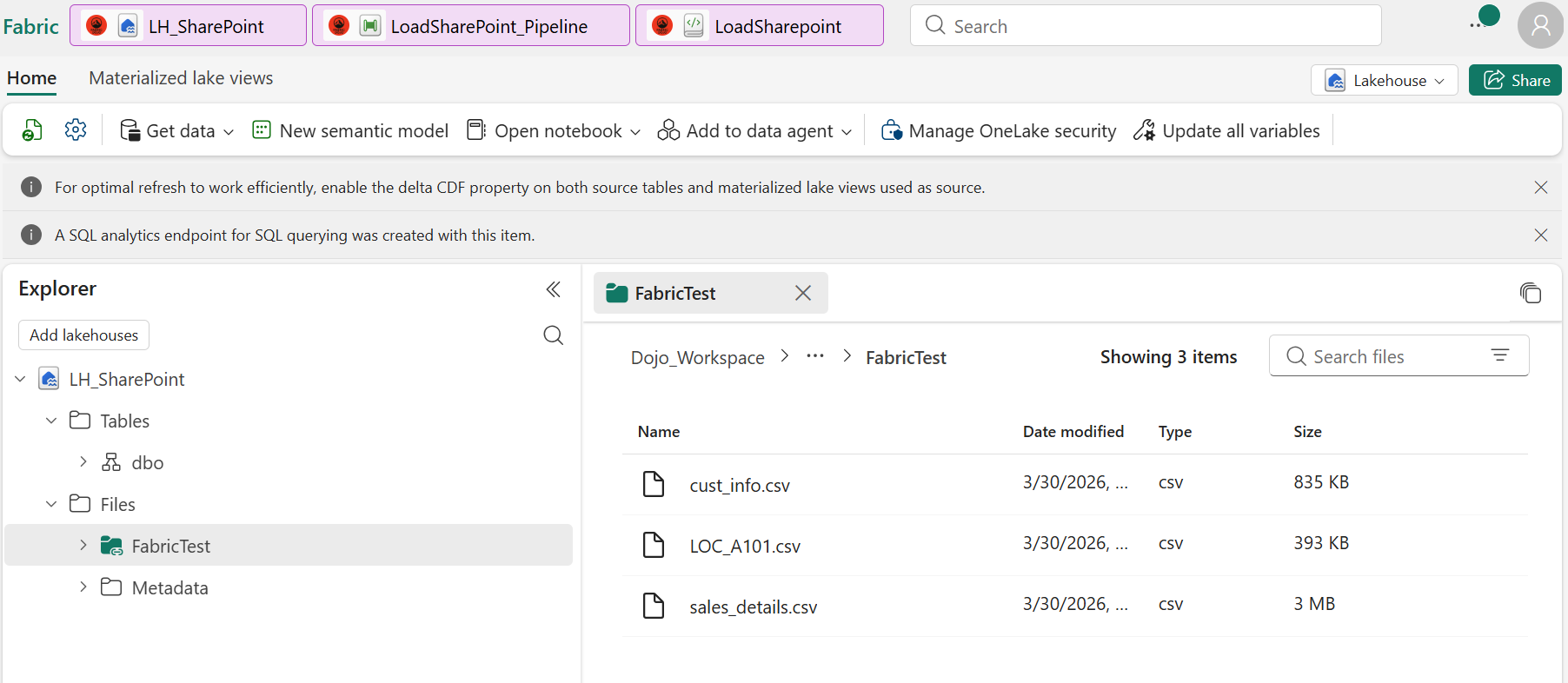
Task: Switch to the LoadSharepoint notebook tab
Action: point(759,25)
